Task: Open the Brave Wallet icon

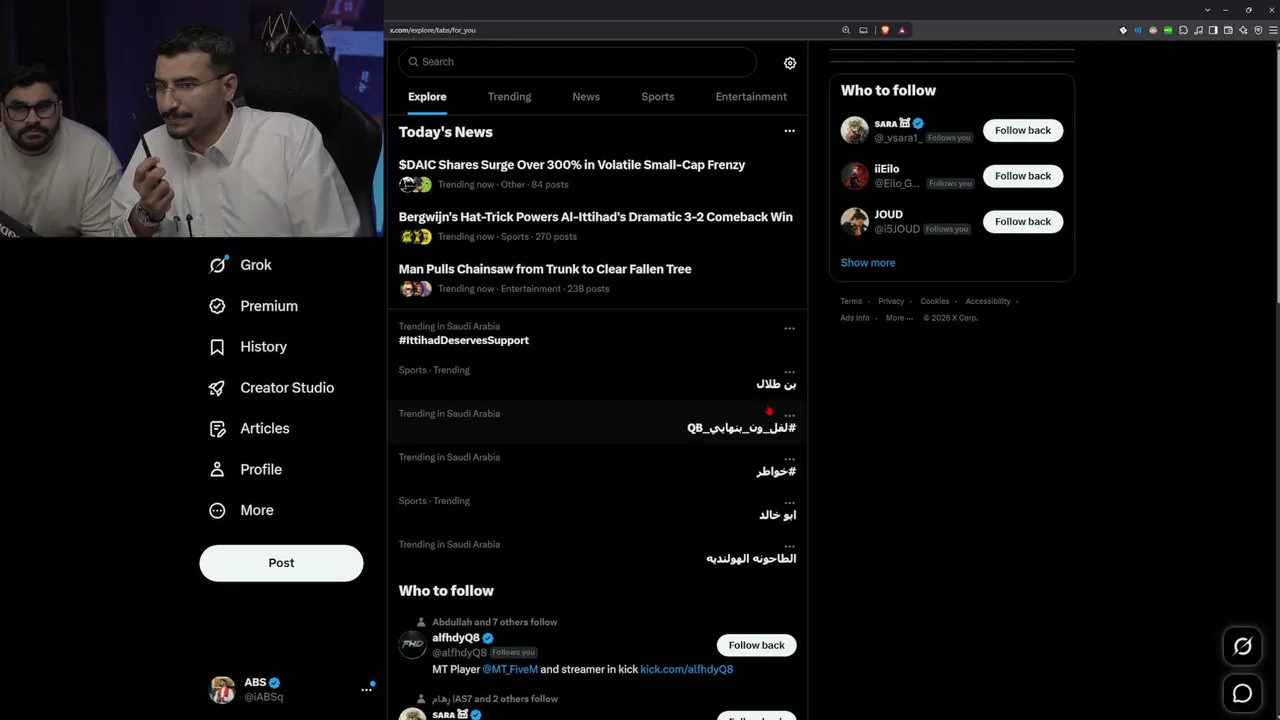Action: coord(1228,30)
